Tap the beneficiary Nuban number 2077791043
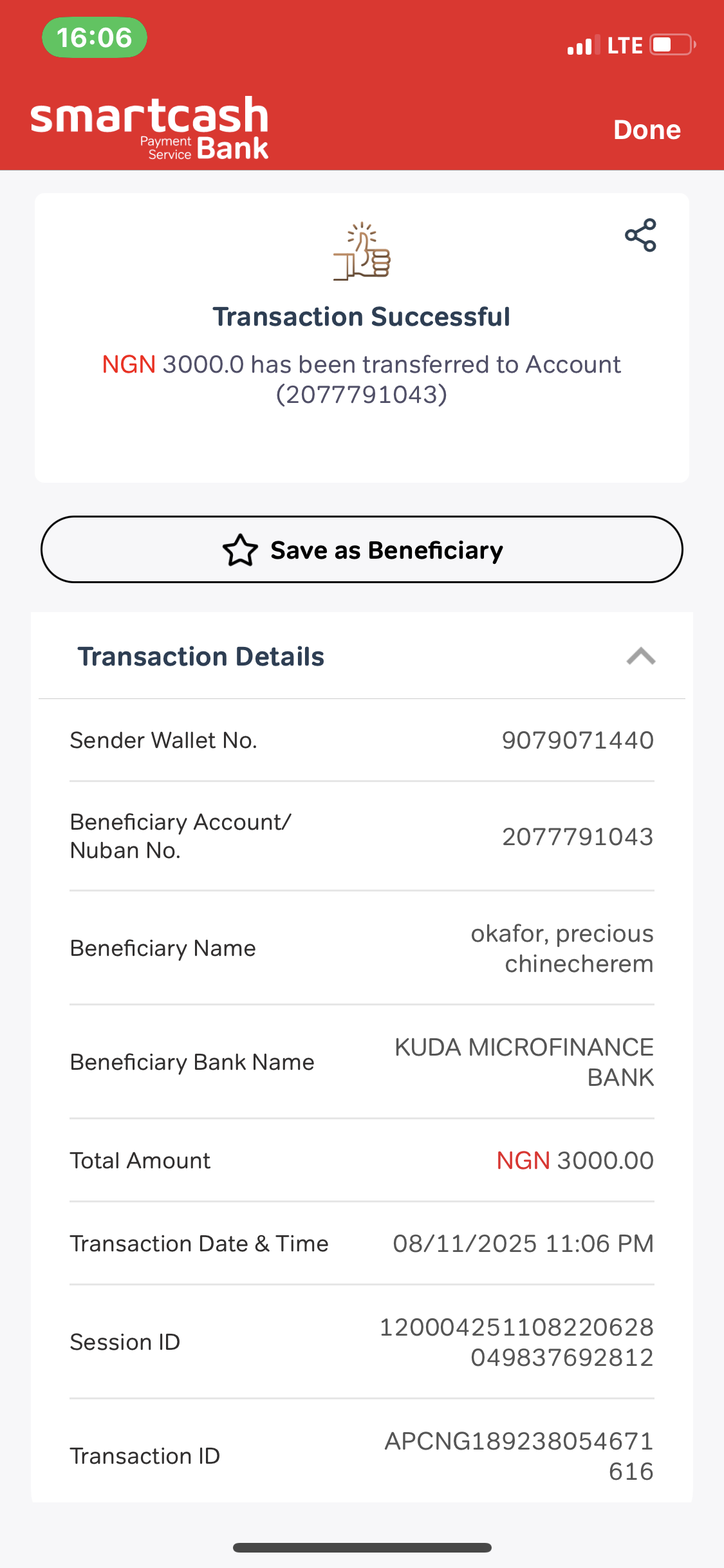 (577, 837)
